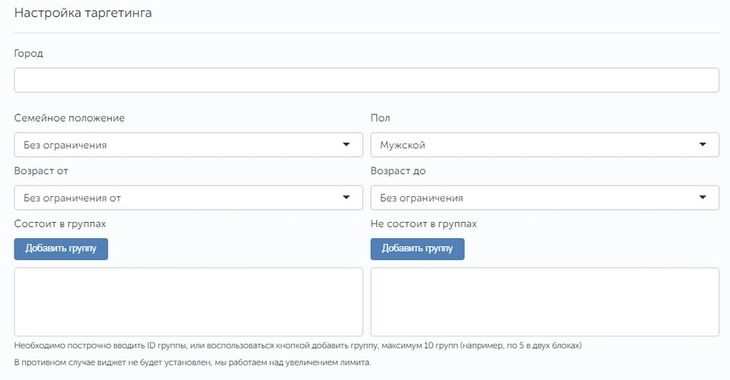The width and height of the screenshot is (730, 380).
Task: Click the Не состоит в группах label
Action: click(x=424, y=224)
